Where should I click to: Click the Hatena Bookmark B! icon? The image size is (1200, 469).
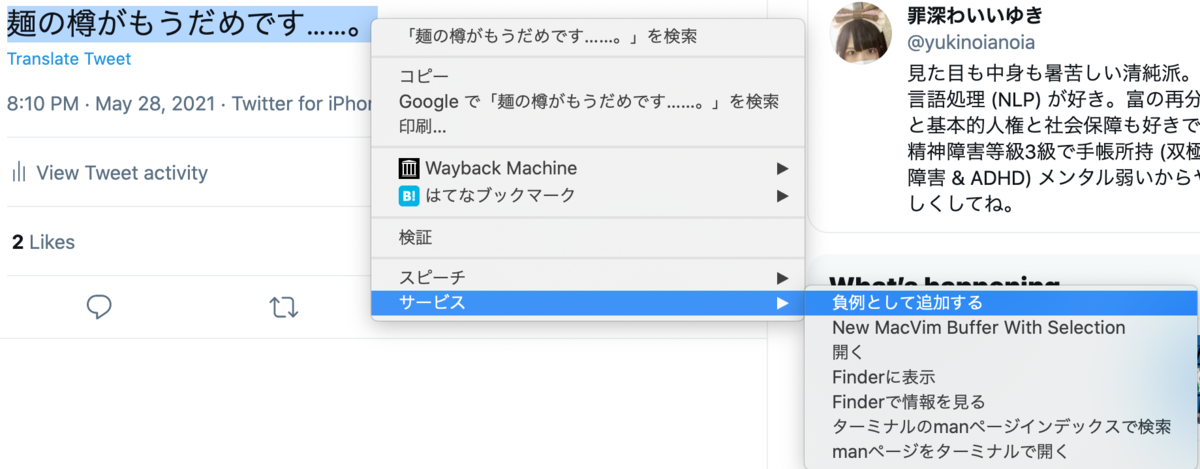coord(409,196)
